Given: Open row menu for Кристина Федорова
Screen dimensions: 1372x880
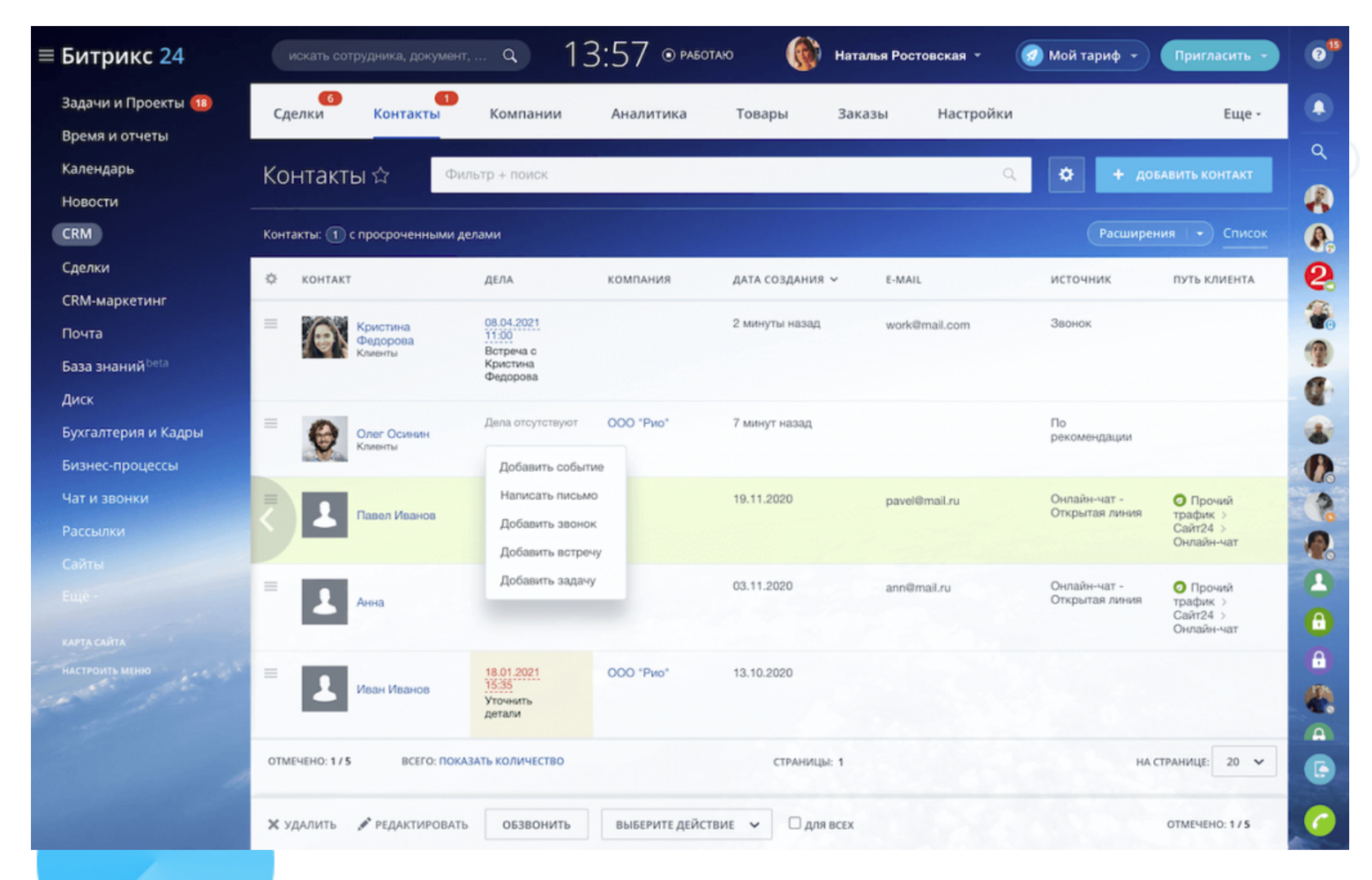Looking at the screenshot, I should (271, 324).
